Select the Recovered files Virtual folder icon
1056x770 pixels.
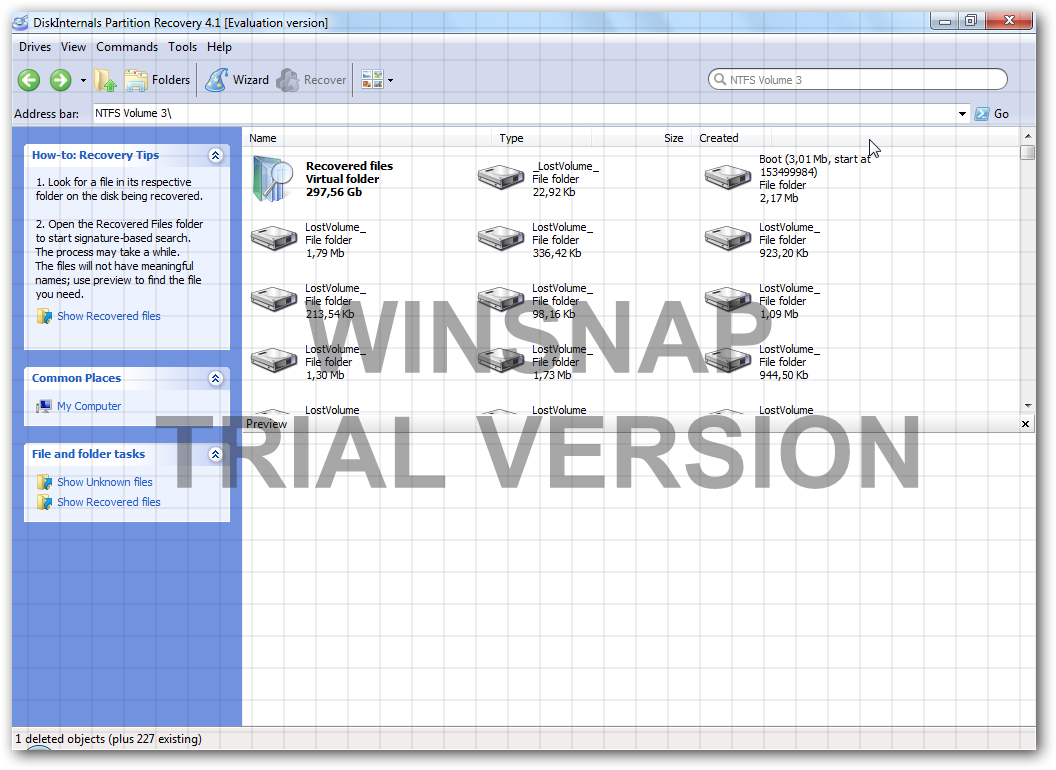(x=273, y=179)
